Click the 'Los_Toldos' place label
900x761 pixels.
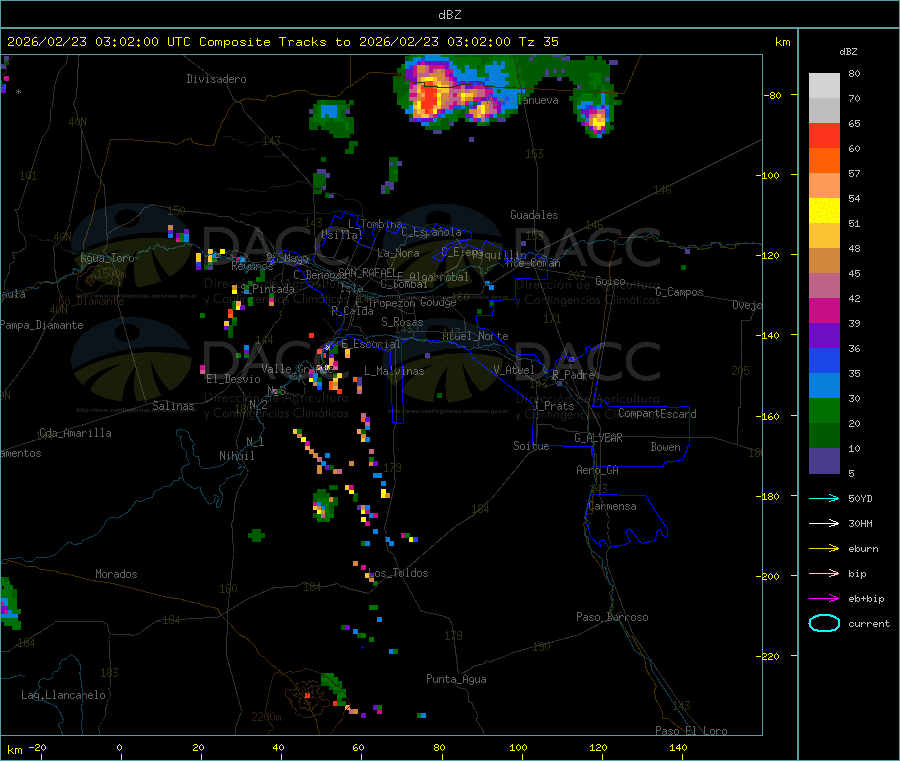pos(398,573)
